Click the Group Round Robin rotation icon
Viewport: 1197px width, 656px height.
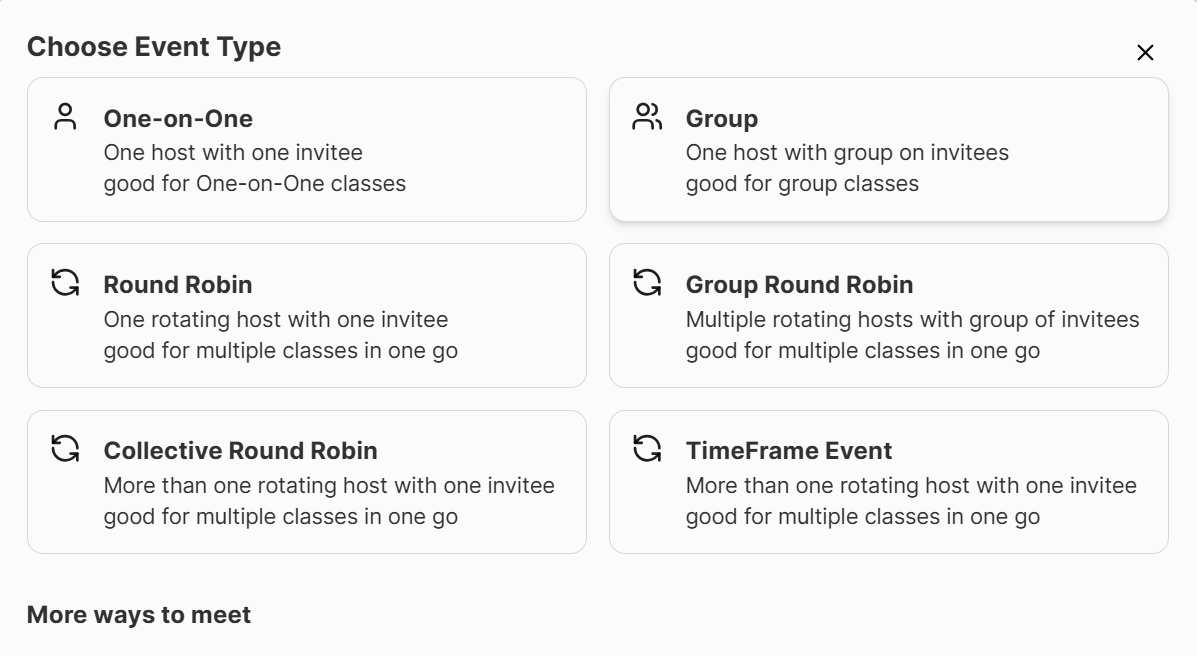click(x=647, y=283)
